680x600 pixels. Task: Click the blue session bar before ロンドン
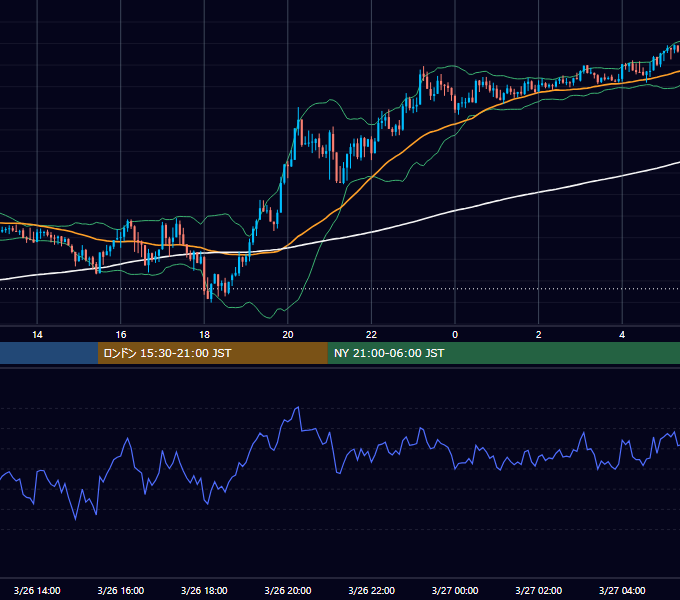[49, 353]
